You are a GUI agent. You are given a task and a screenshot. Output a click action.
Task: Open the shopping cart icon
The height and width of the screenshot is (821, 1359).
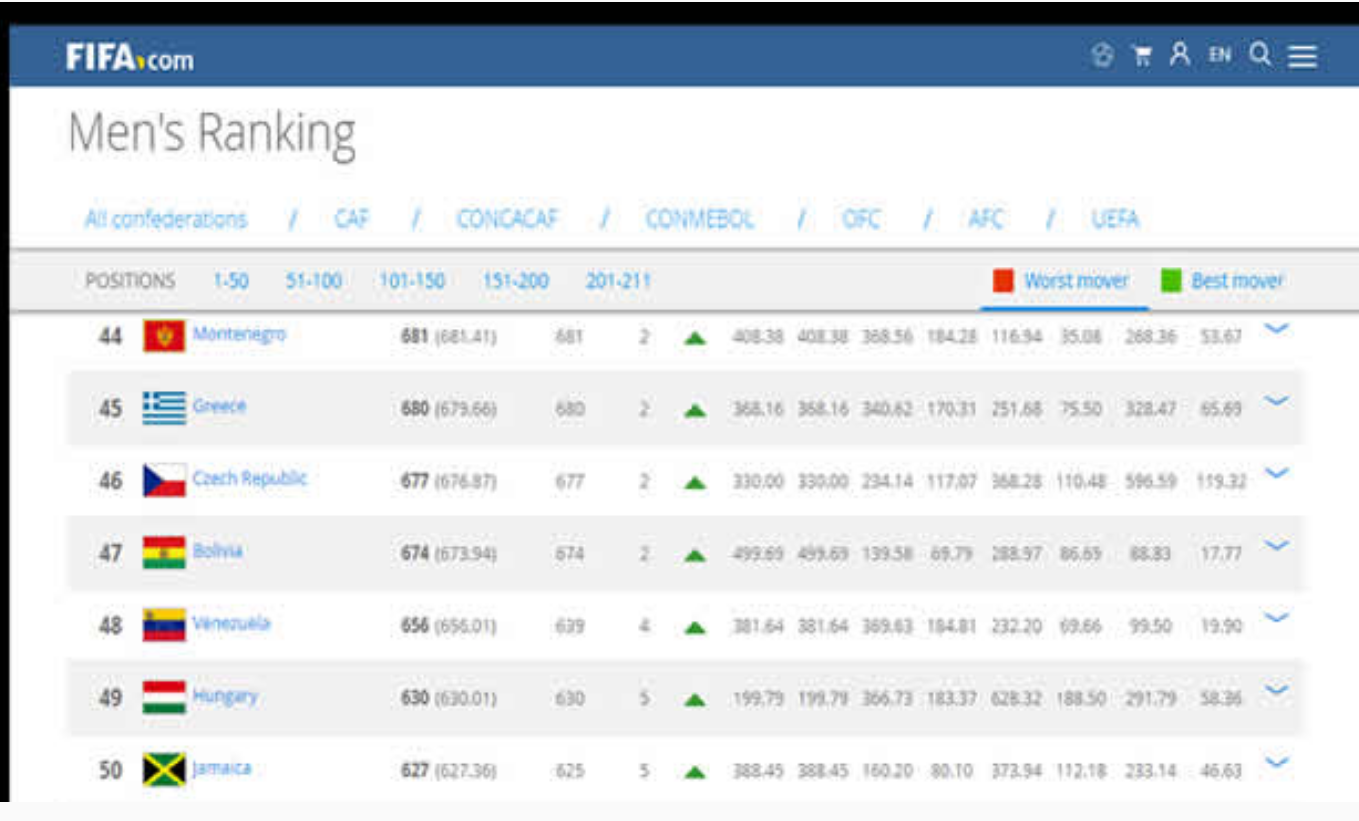point(1142,56)
